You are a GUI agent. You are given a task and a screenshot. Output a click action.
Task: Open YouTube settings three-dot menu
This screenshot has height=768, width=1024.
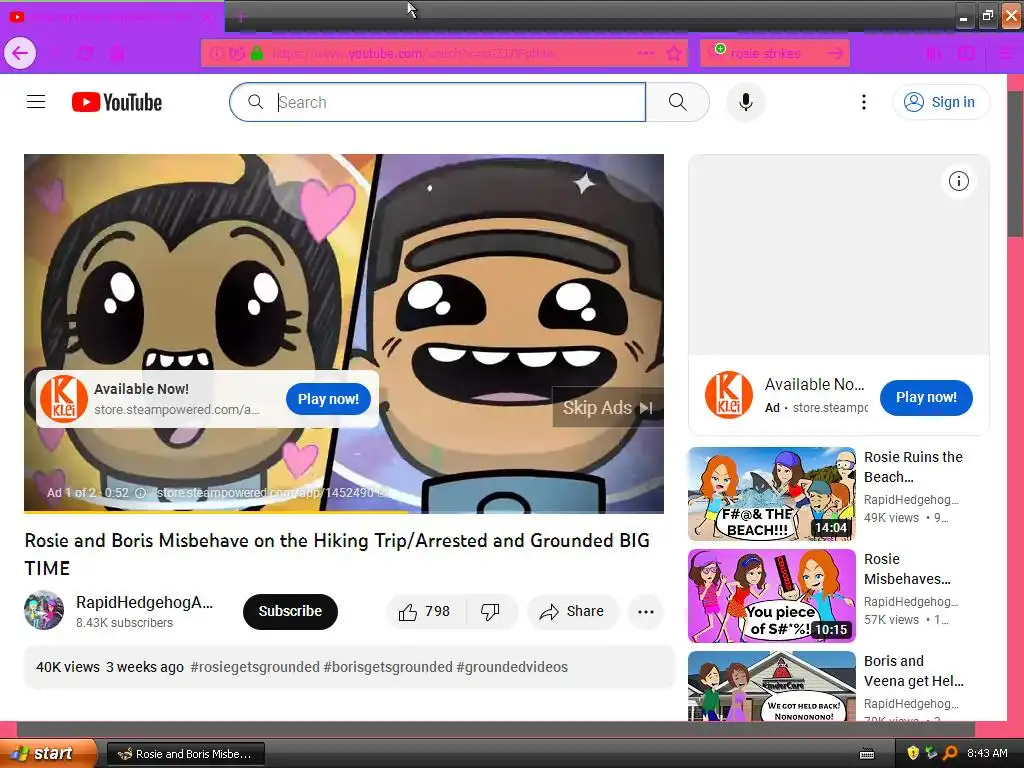point(863,102)
